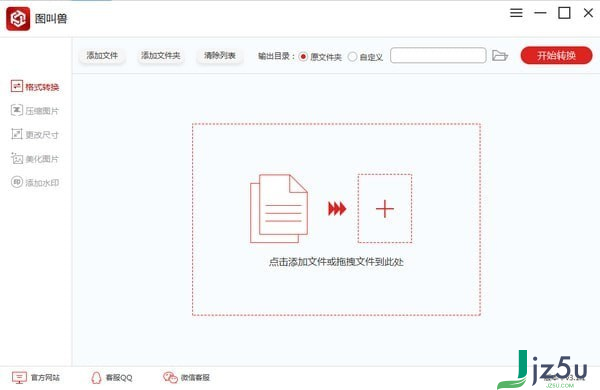The width and height of the screenshot is (600, 390).
Task: Click the 图叫兽 app logo
Action: (18, 18)
